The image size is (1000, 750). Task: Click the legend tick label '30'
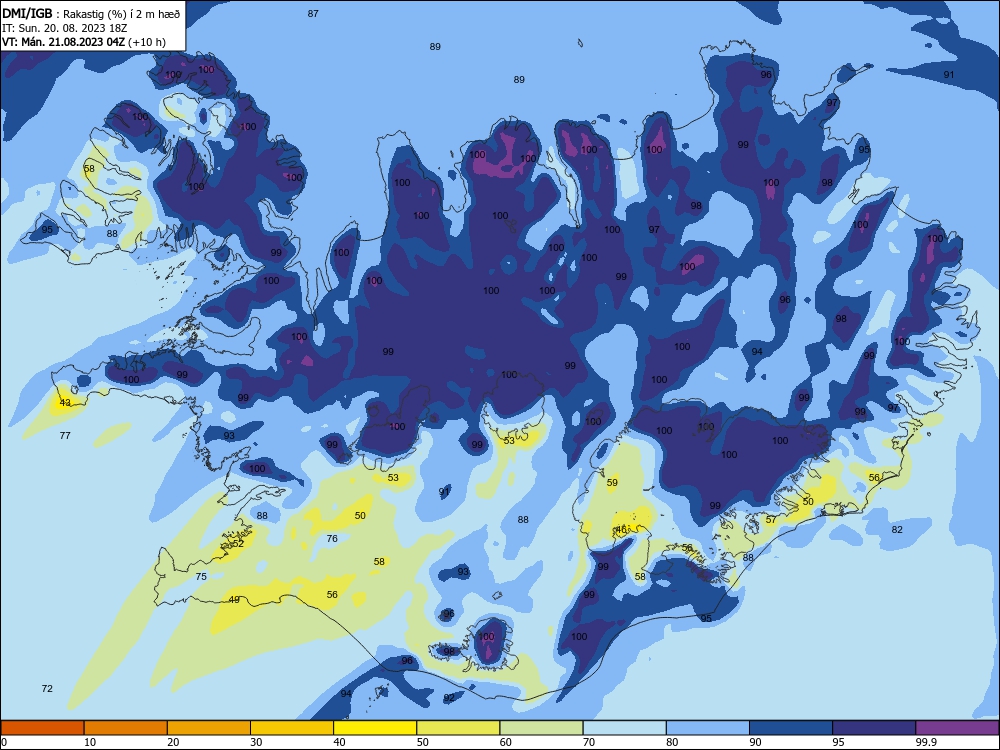[256, 742]
